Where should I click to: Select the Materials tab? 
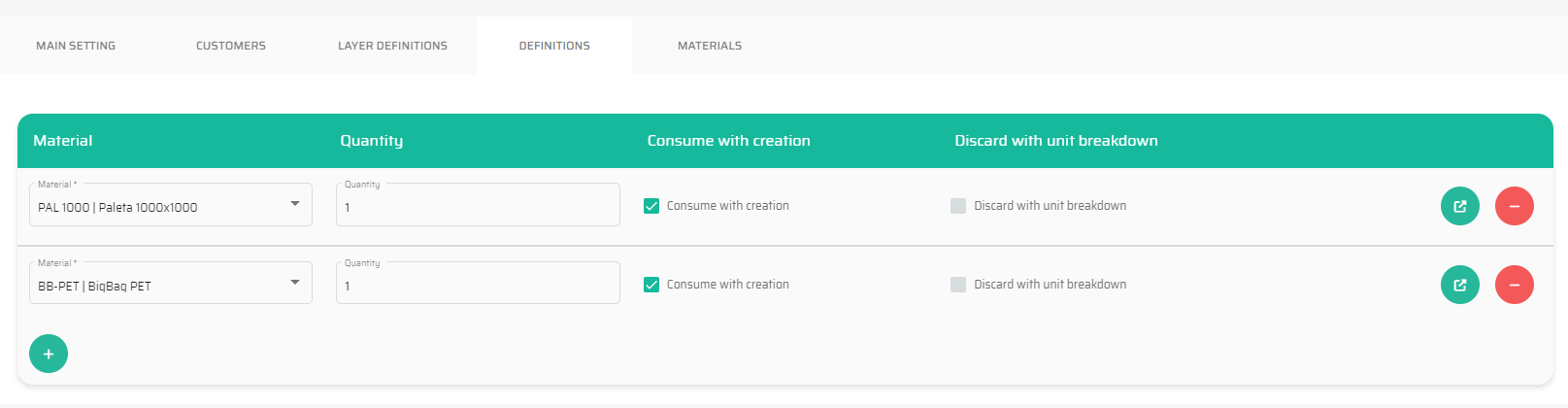[710, 46]
